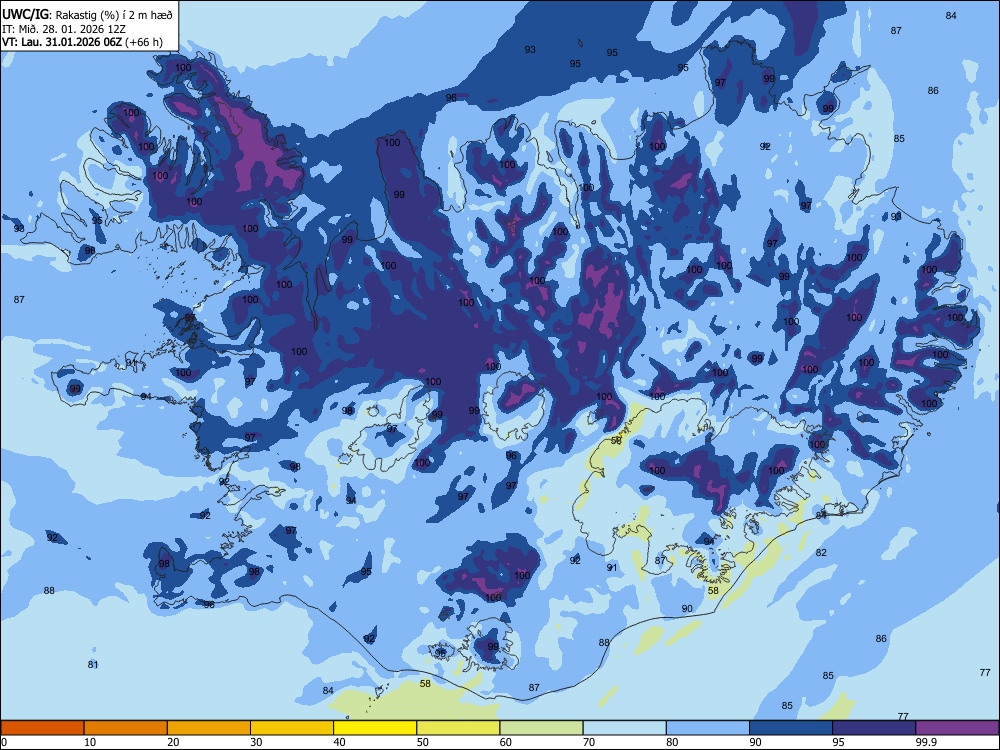Click the legend tick label '40'
Screen dimensions: 1000x750
point(339,742)
